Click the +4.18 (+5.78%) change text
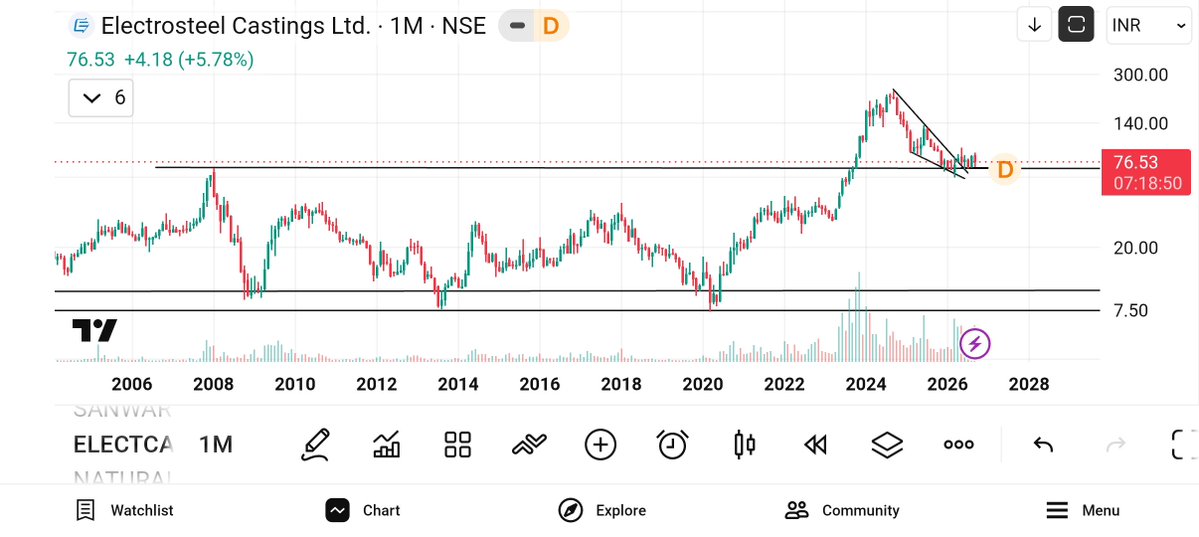The width and height of the screenshot is (1199, 537). click(x=189, y=60)
